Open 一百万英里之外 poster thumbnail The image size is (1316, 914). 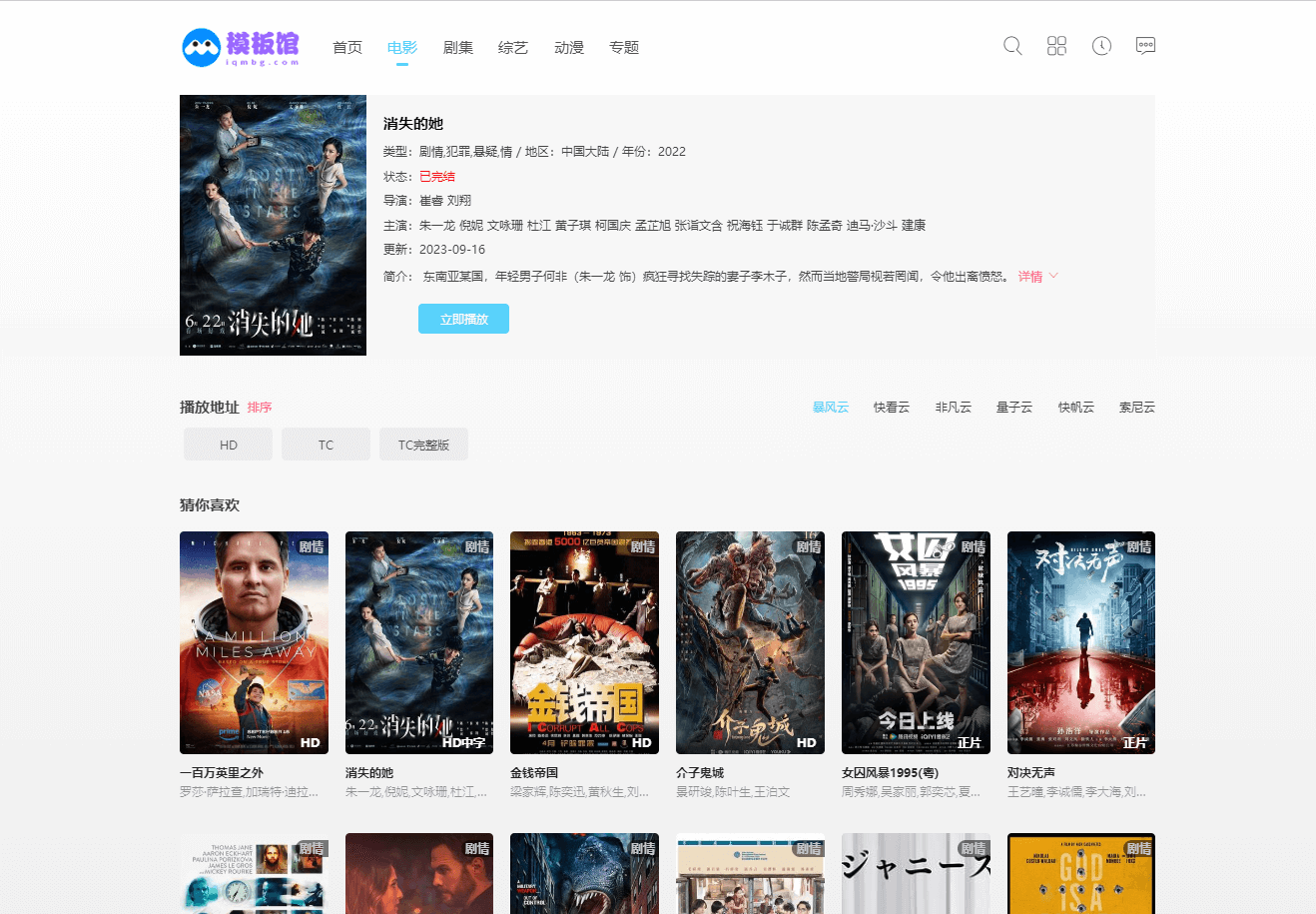click(x=254, y=642)
